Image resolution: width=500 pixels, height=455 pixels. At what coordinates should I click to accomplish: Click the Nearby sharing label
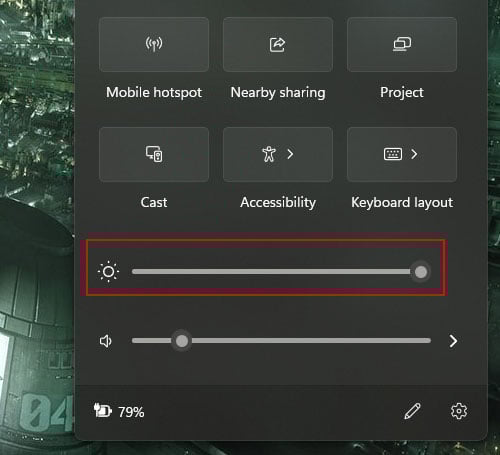click(x=278, y=92)
